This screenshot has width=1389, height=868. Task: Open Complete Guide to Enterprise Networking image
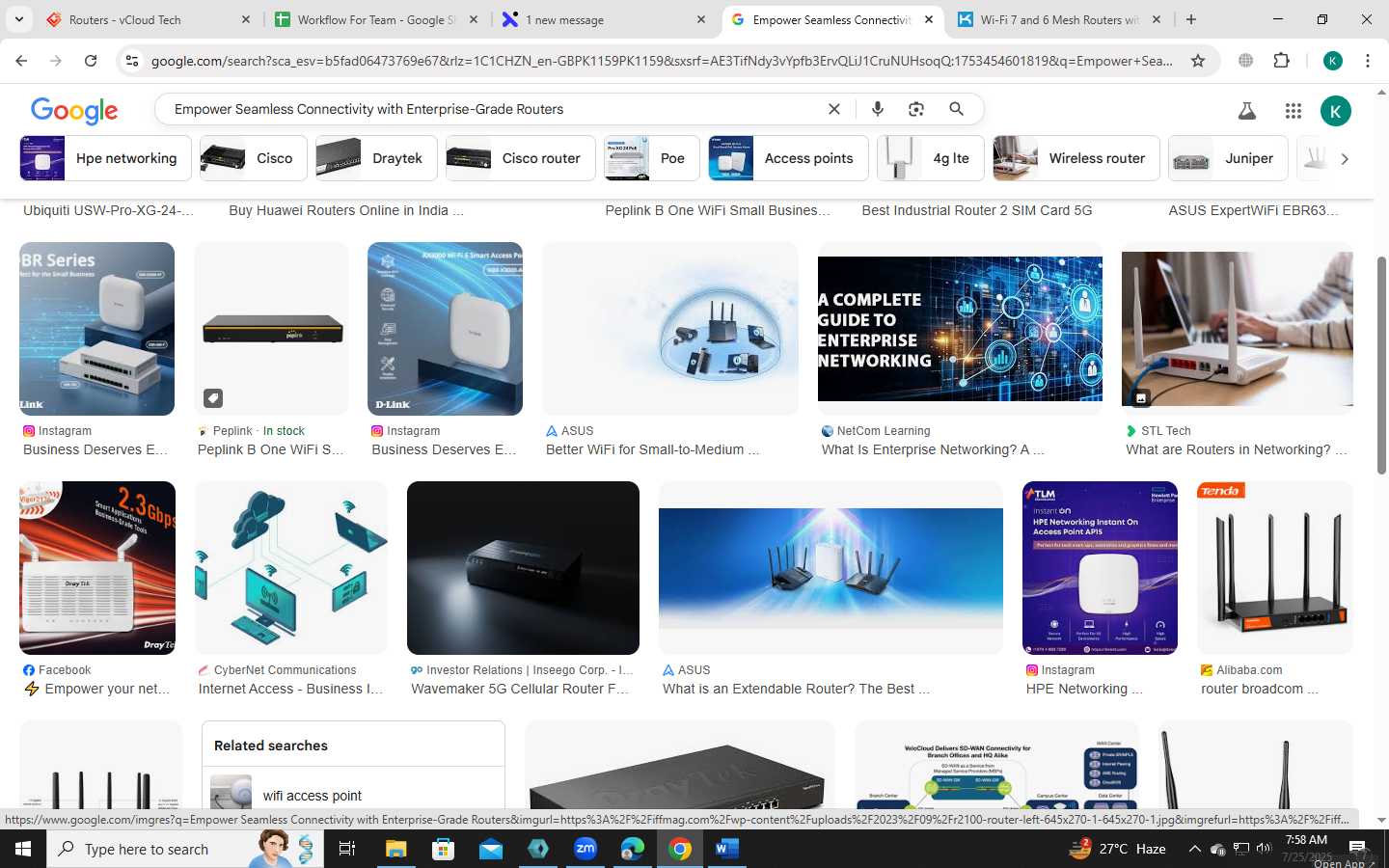click(x=960, y=329)
